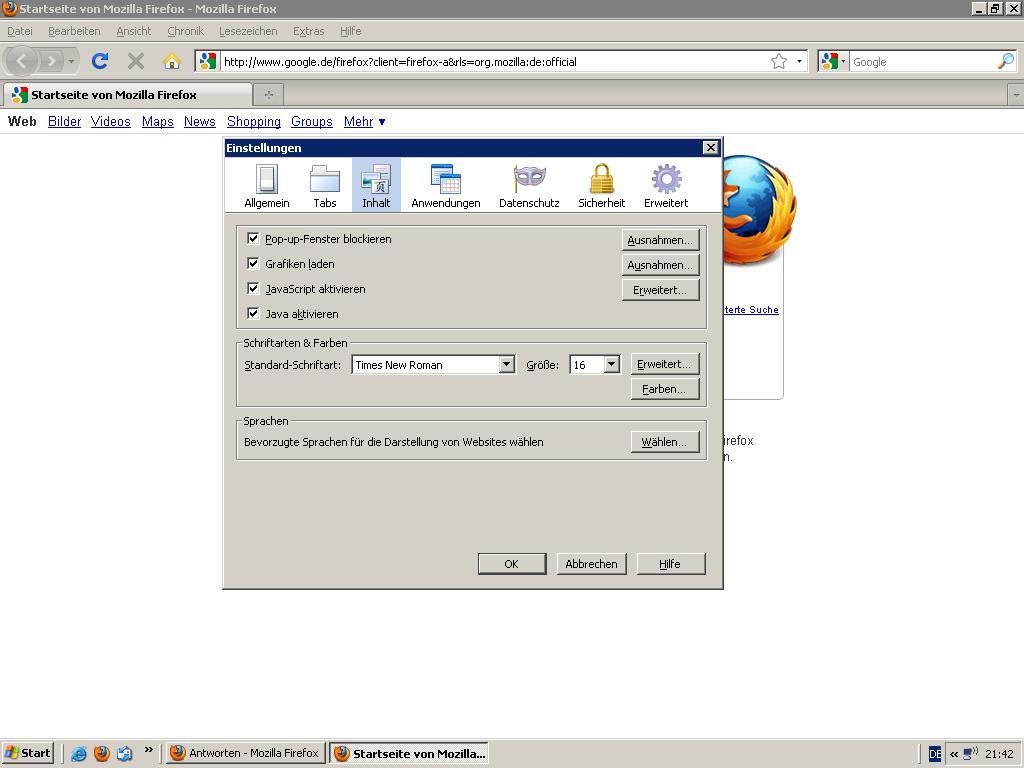The height and width of the screenshot is (768, 1024).
Task: Open the Anwendungen settings panel
Action: (445, 186)
